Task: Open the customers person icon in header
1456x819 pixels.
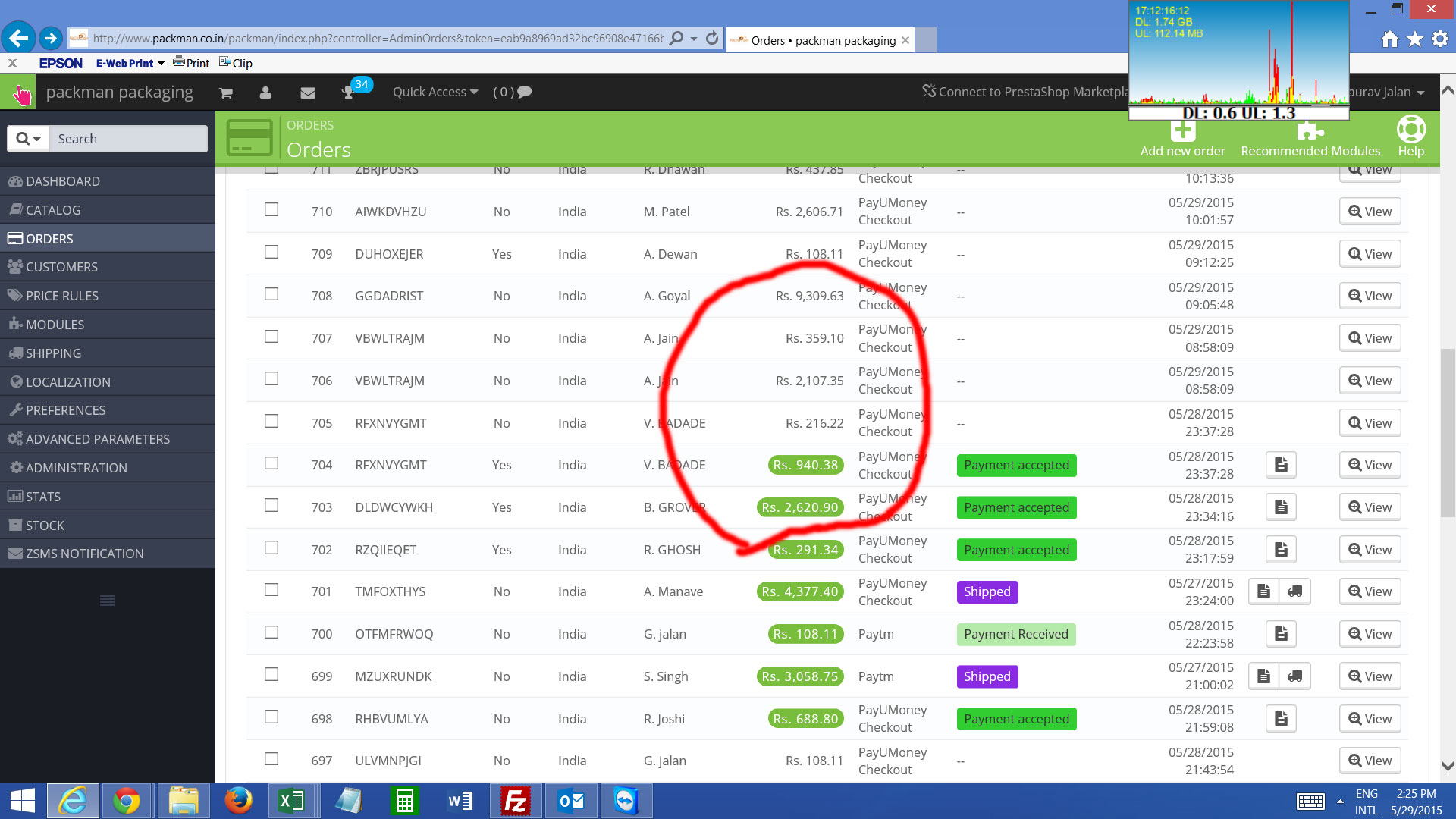Action: point(265,93)
